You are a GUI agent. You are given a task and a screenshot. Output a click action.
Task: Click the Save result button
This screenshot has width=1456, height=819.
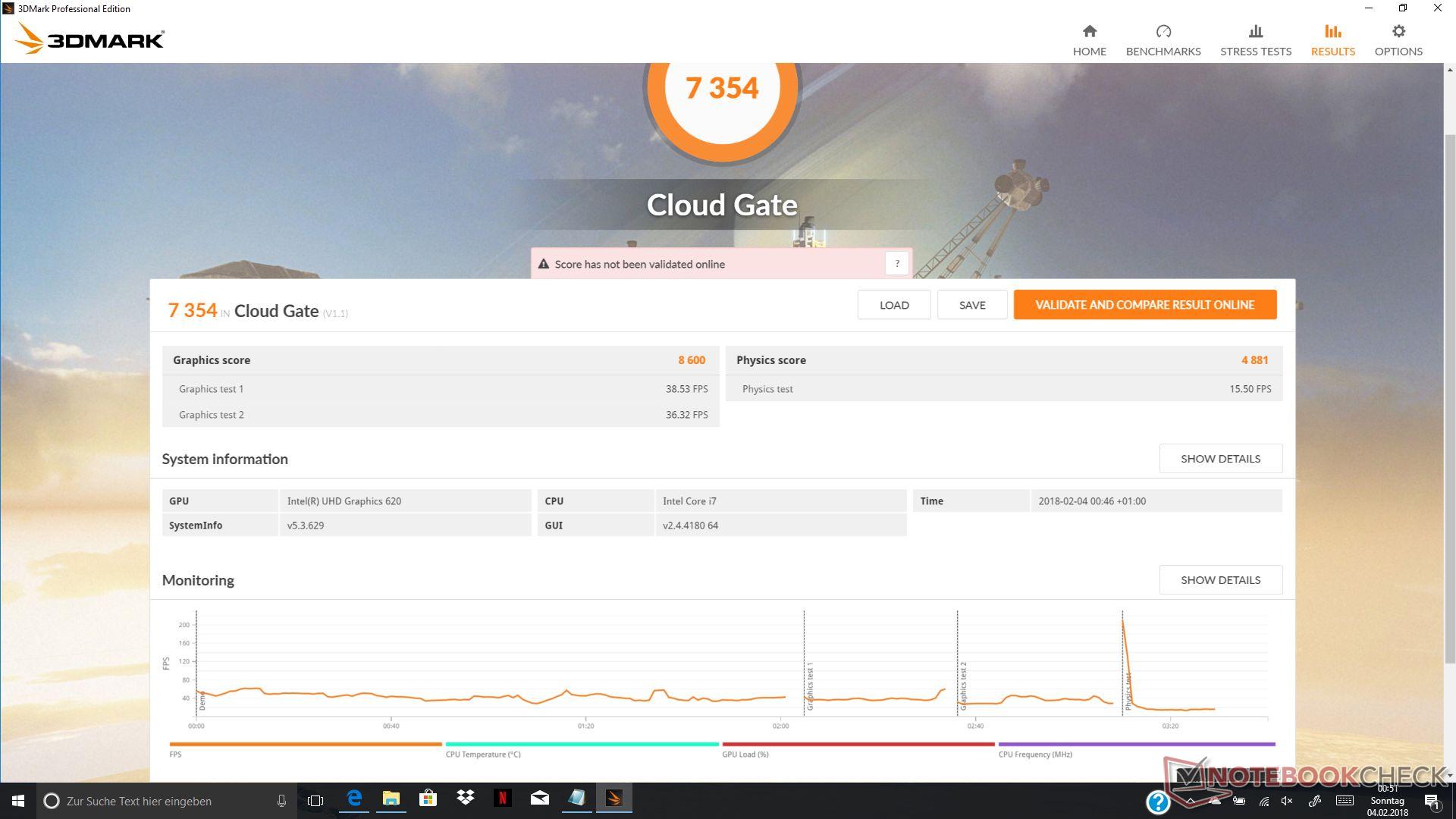[x=971, y=305]
